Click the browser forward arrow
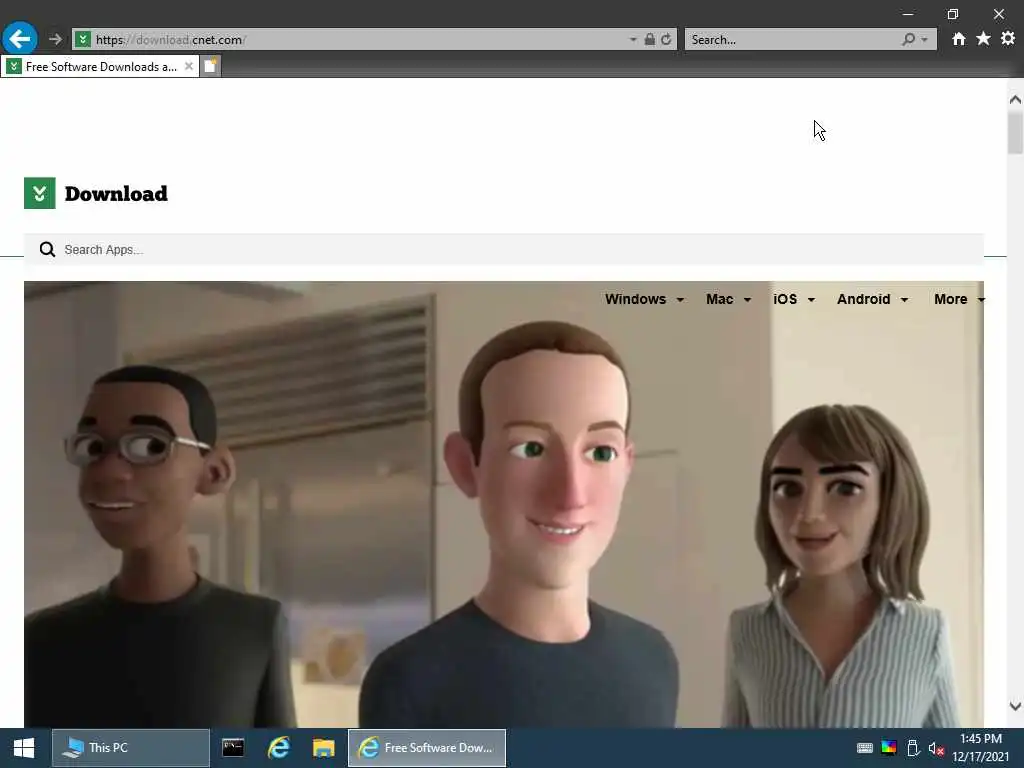Image resolution: width=1024 pixels, height=768 pixels. click(x=56, y=39)
